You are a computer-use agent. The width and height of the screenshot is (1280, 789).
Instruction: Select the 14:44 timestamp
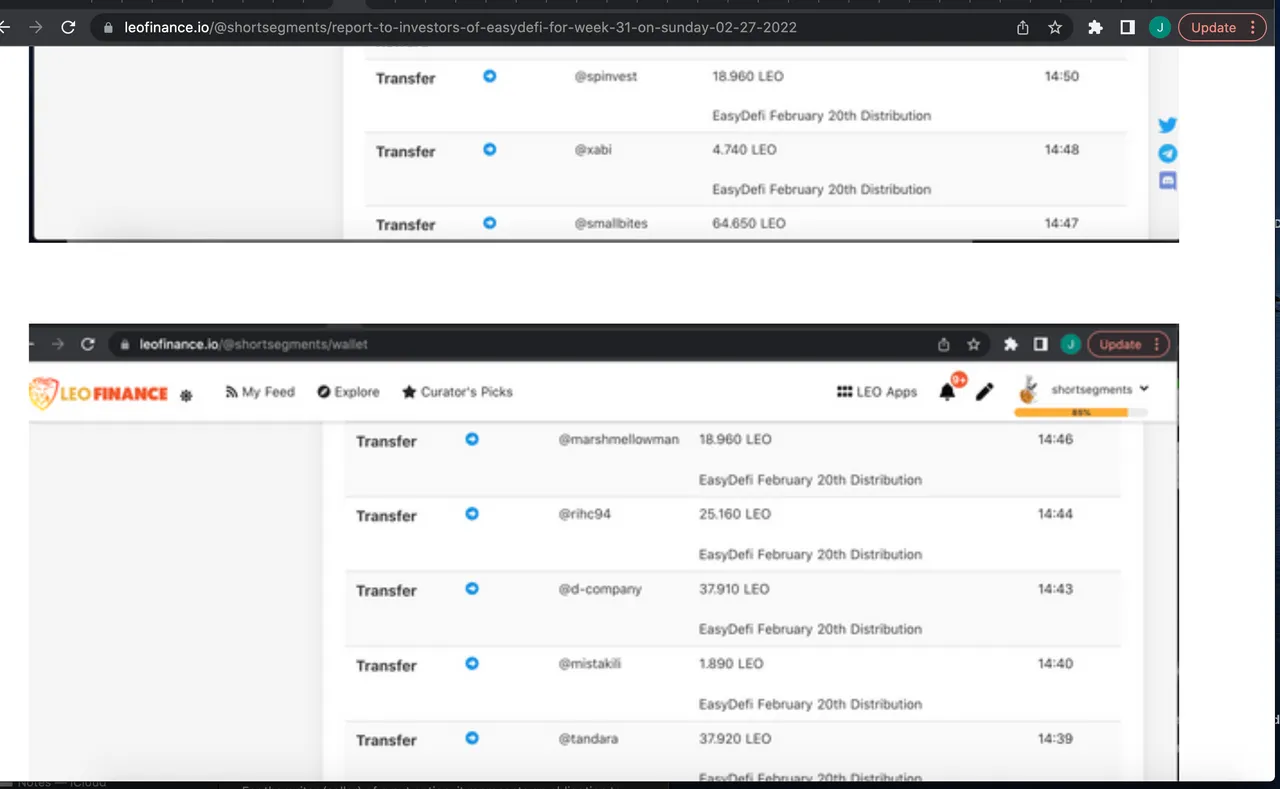(1055, 514)
